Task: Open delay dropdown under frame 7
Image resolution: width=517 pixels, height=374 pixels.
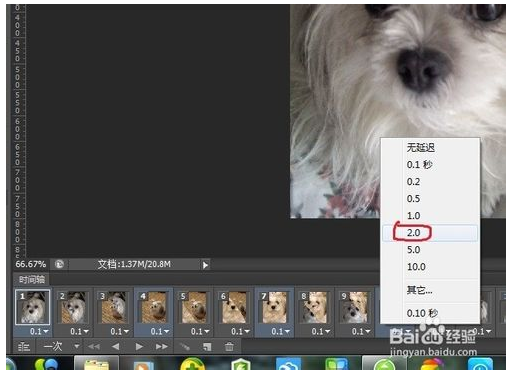Action: pos(281,331)
